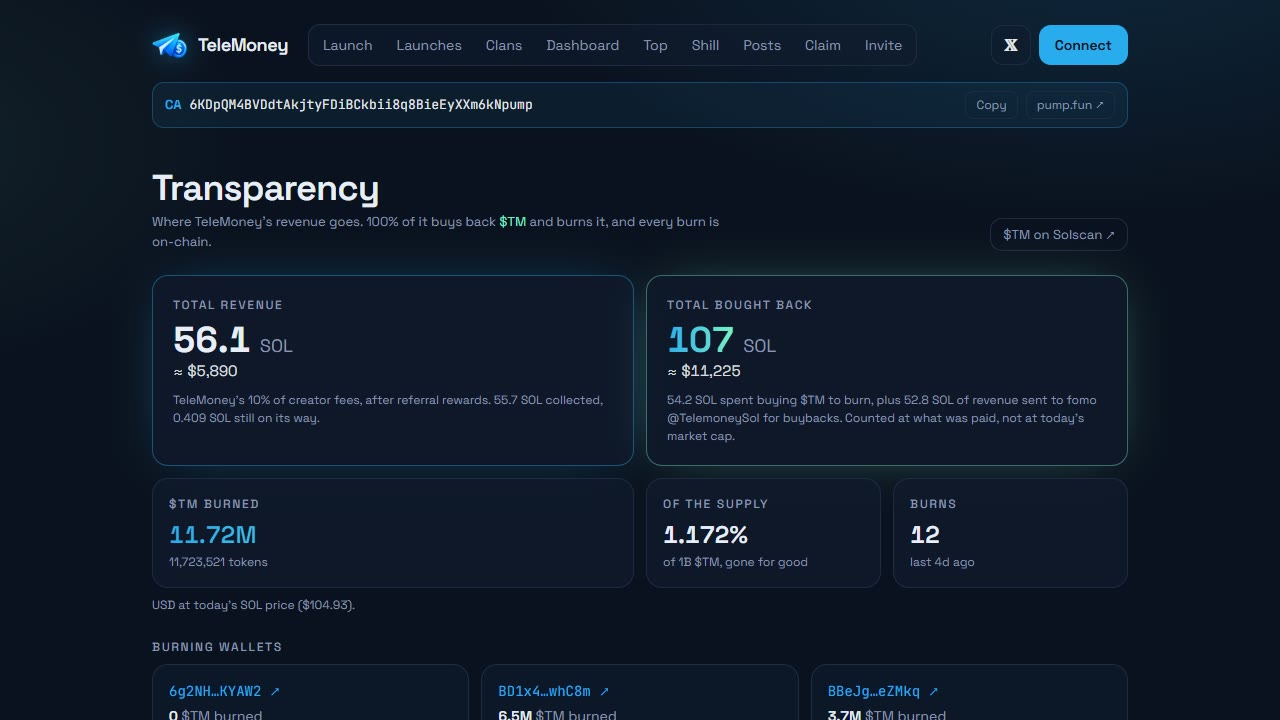Click the ≈ $11,225 bought back estimate
This screenshot has height=720, width=1280.
coord(704,371)
